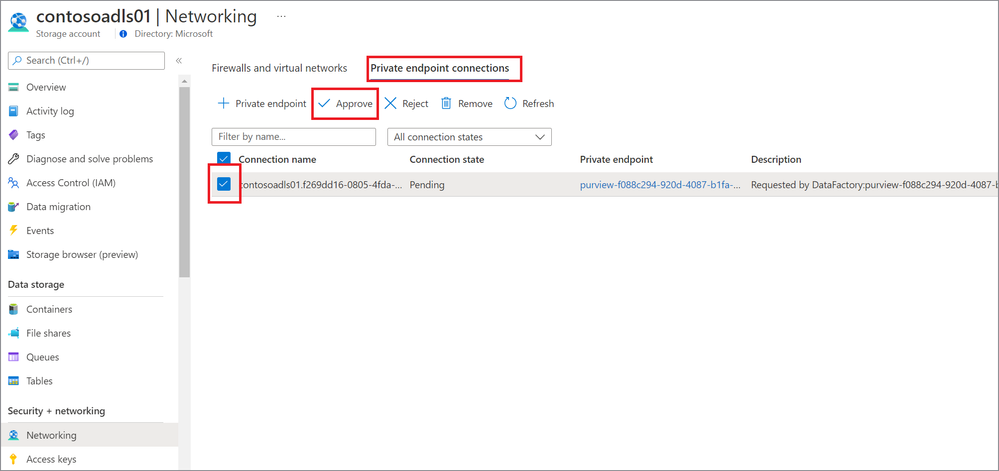
Task: Open Diagnose and solve problems item
Action: click(89, 159)
